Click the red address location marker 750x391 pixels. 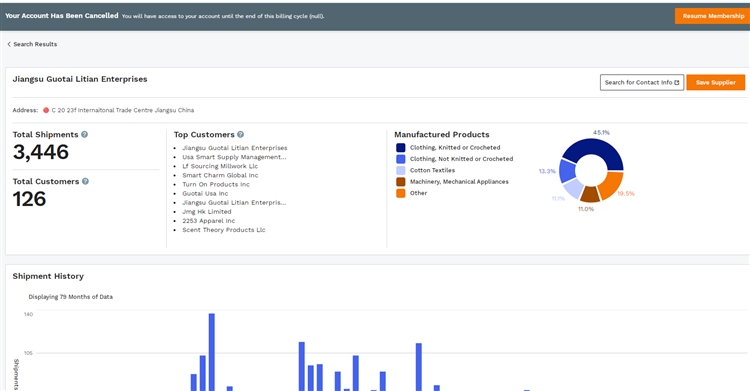click(x=46, y=110)
